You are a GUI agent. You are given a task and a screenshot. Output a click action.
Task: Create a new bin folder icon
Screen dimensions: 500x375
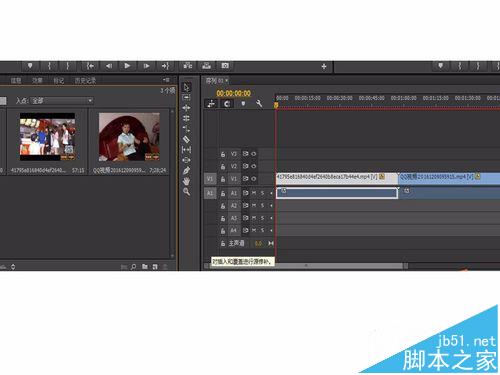click(x=145, y=267)
